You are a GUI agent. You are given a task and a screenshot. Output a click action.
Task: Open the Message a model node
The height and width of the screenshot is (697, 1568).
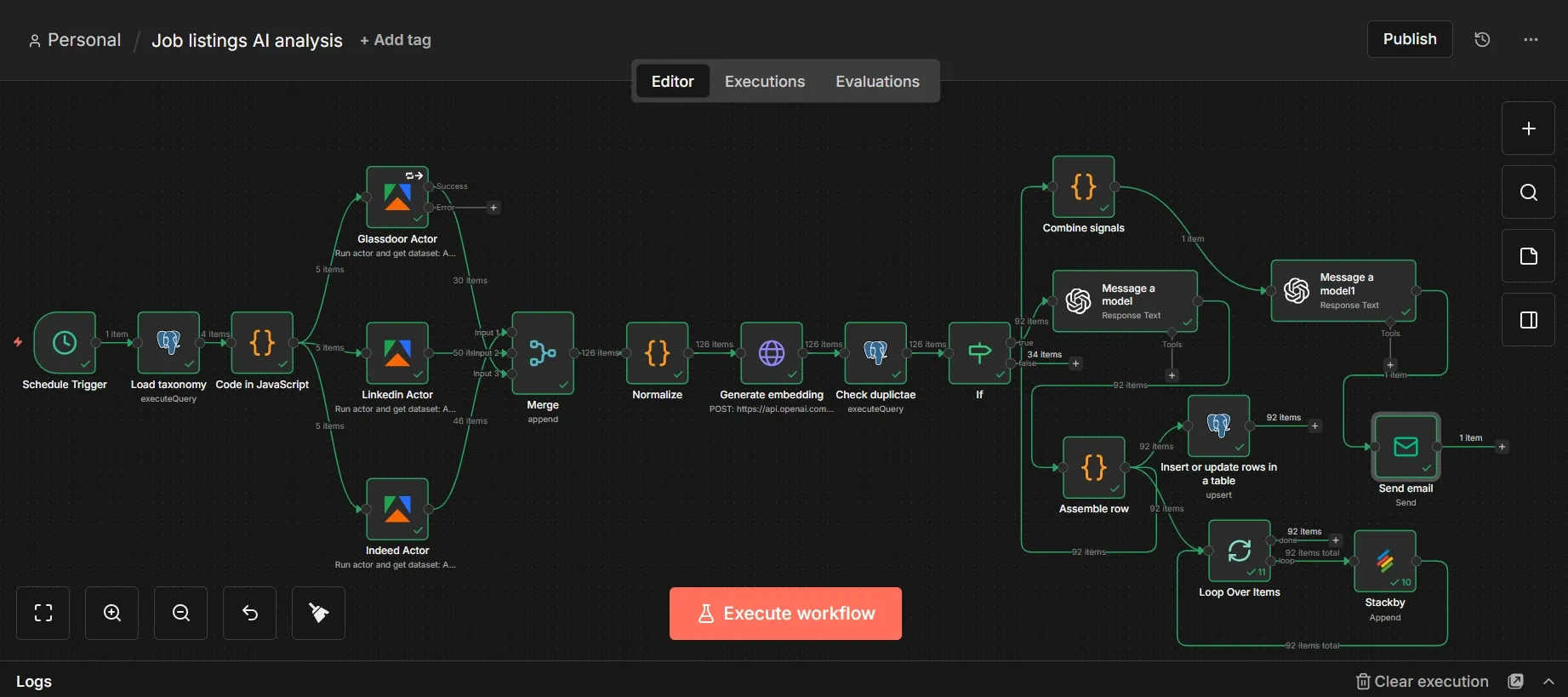pyautogui.click(x=1125, y=301)
